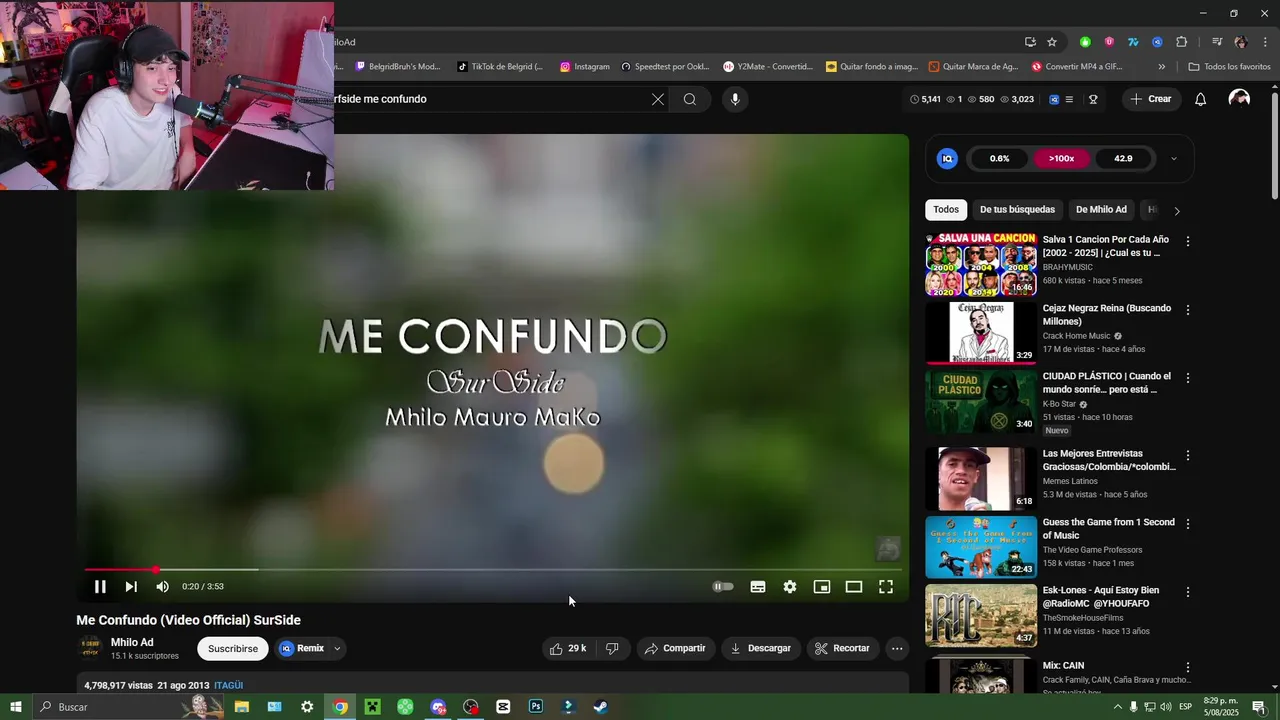Open Photoshop from the taskbar
The height and width of the screenshot is (720, 1280).
(536, 707)
